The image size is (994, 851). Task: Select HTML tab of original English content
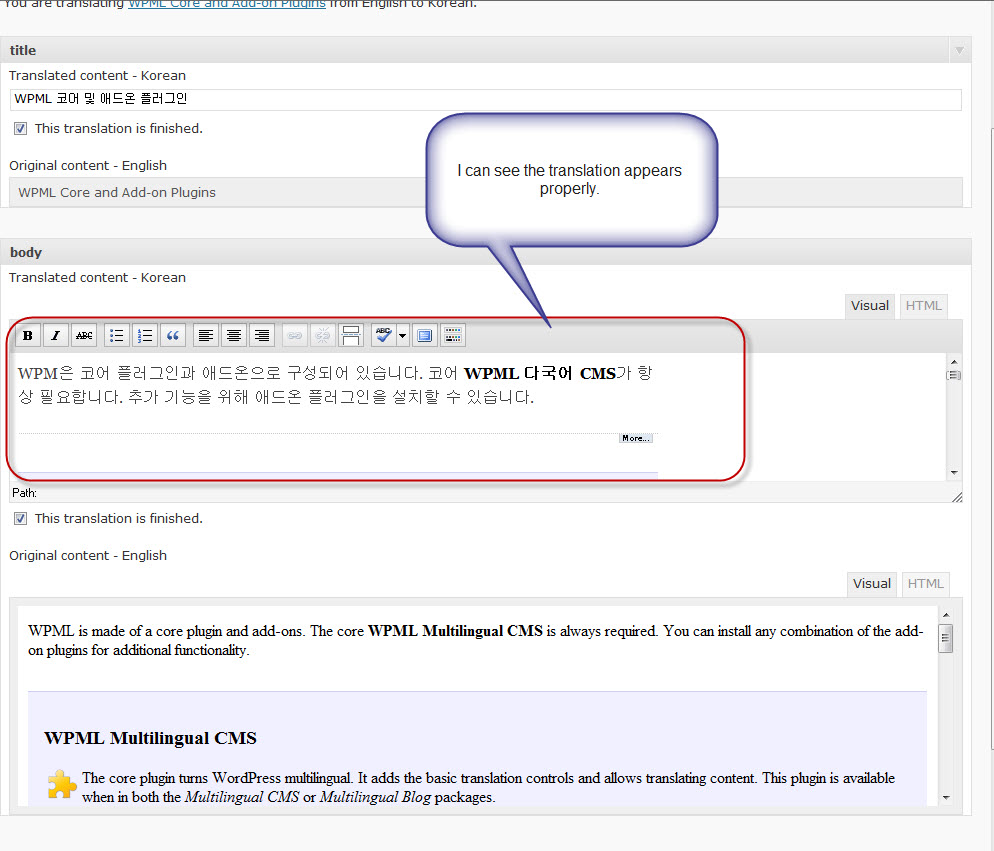926,584
